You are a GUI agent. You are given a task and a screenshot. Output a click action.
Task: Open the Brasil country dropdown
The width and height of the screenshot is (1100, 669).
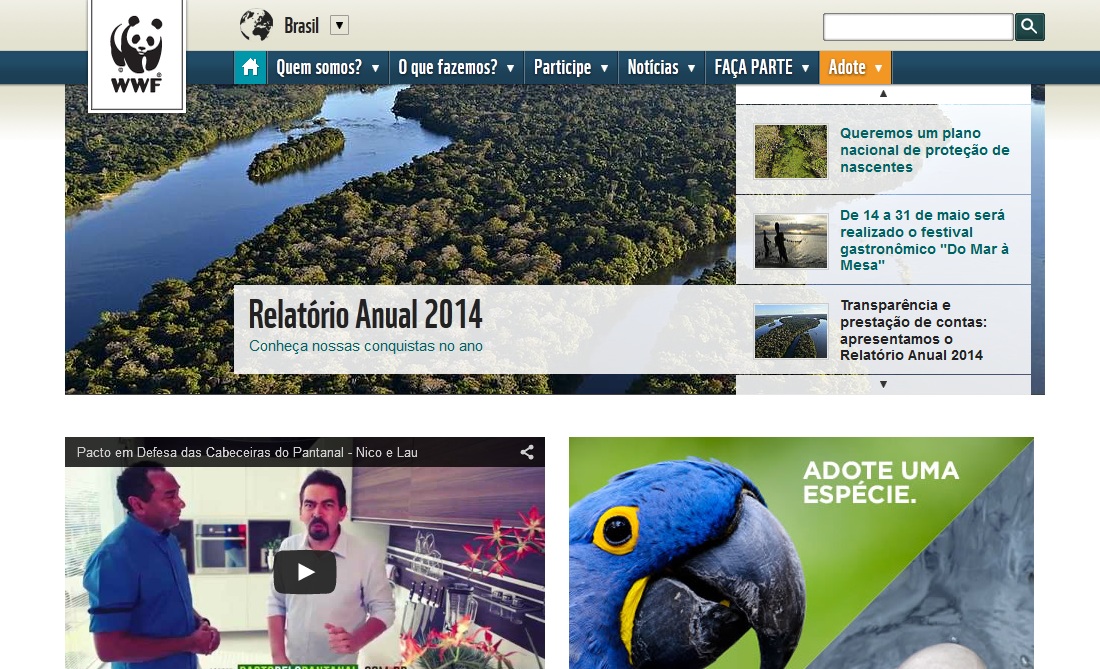click(x=339, y=26)
